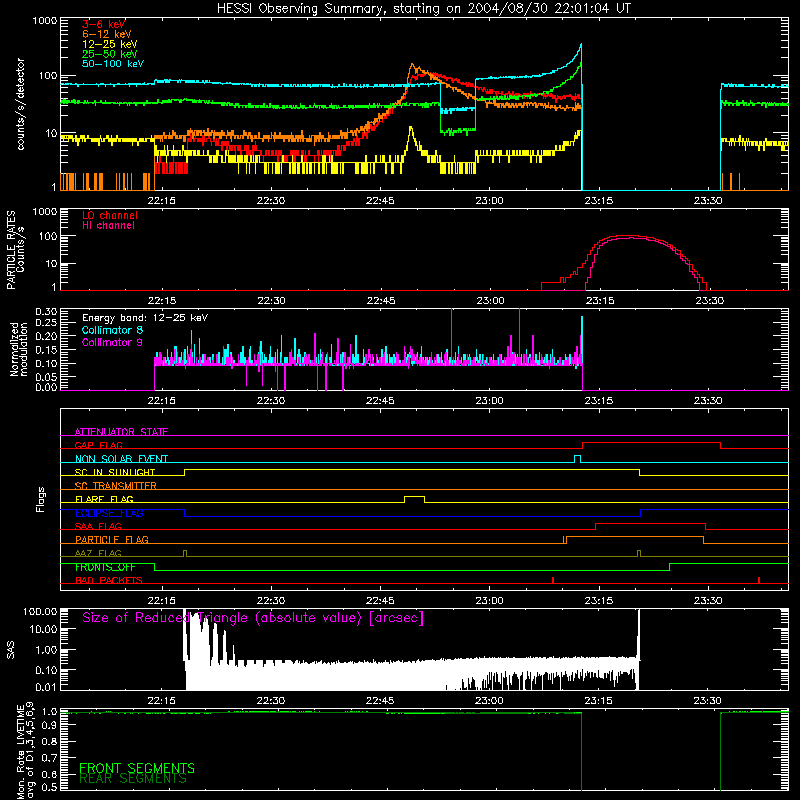Click the FLARE_FLAG label
Screen dimensions: 800x800
pyautogui.click(x=104, y=499)
